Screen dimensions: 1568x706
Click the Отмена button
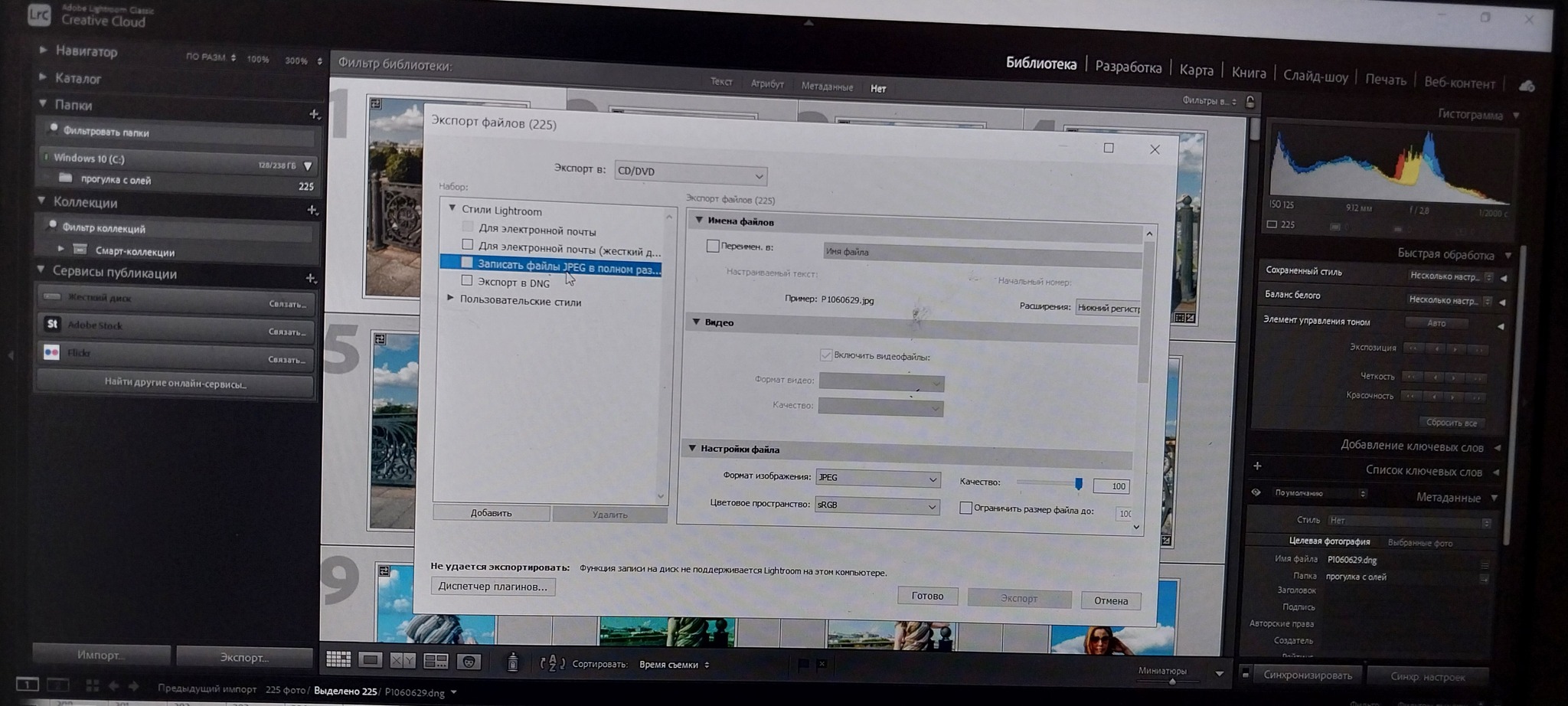1111,600
